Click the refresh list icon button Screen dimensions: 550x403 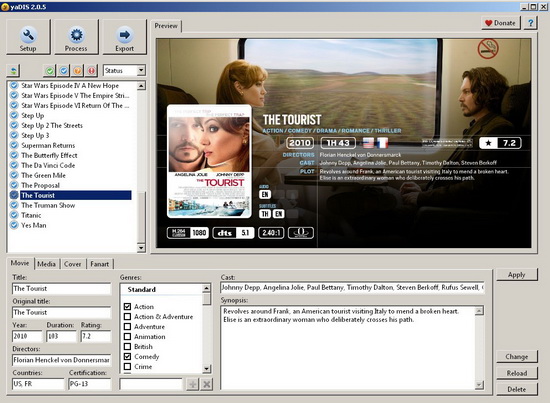click(x=13, y=70)
